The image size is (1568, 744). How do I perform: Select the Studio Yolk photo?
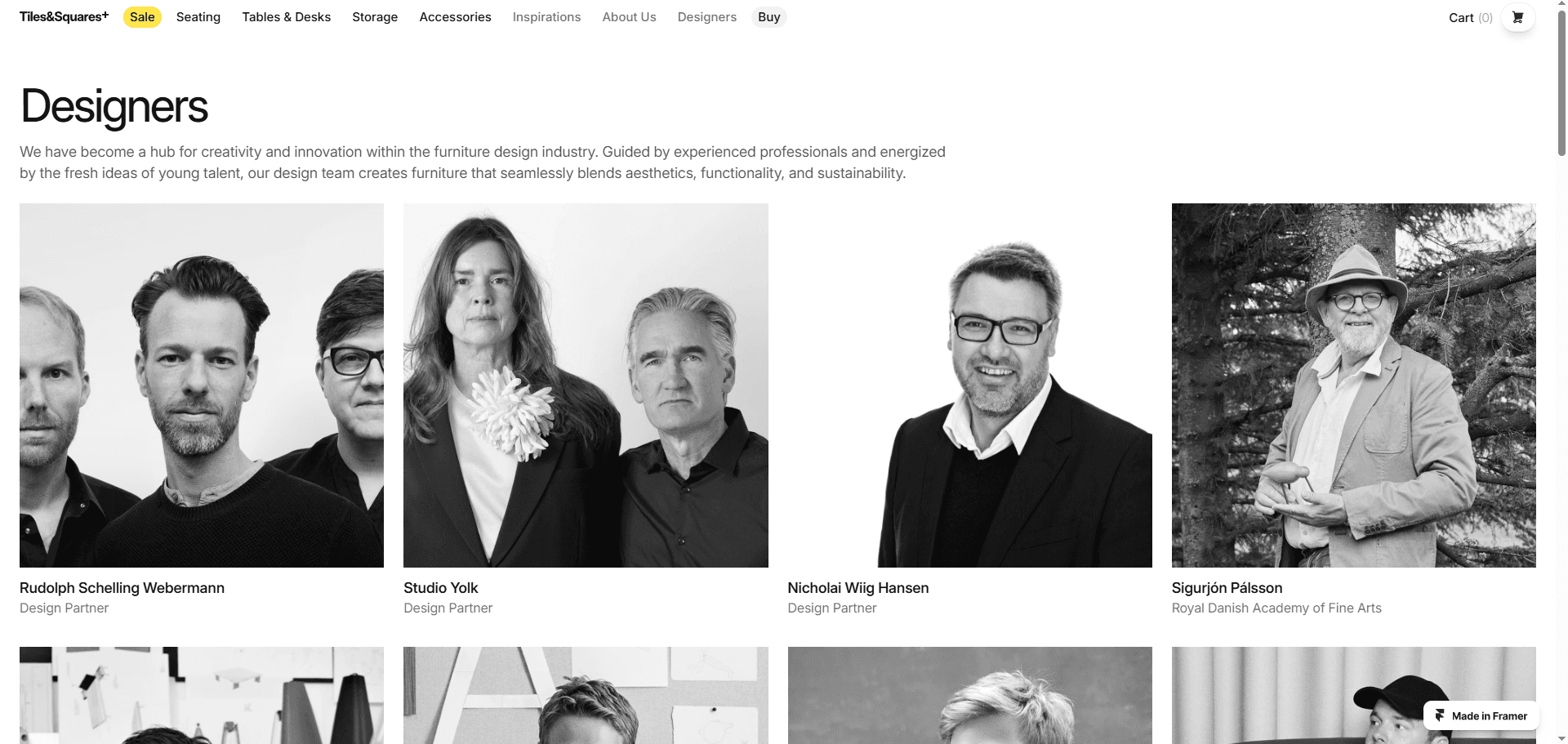(x=586, y=385)
